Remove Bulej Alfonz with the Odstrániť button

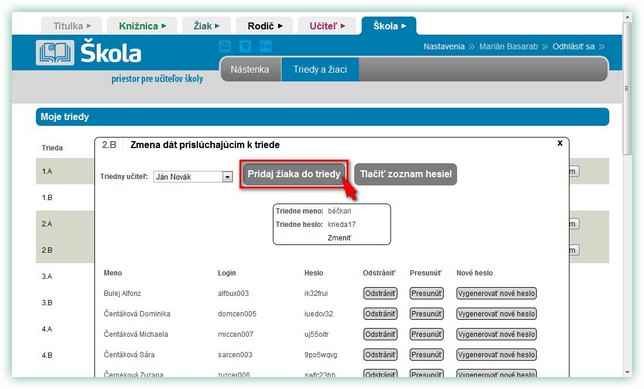click(380, 293)
